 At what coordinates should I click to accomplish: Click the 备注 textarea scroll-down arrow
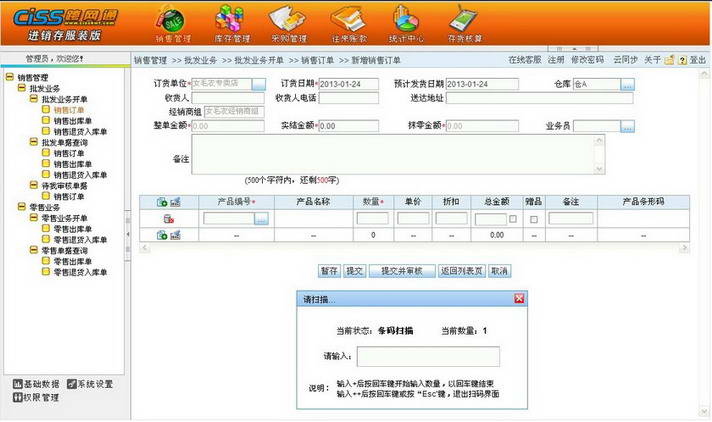coord(599,169)
